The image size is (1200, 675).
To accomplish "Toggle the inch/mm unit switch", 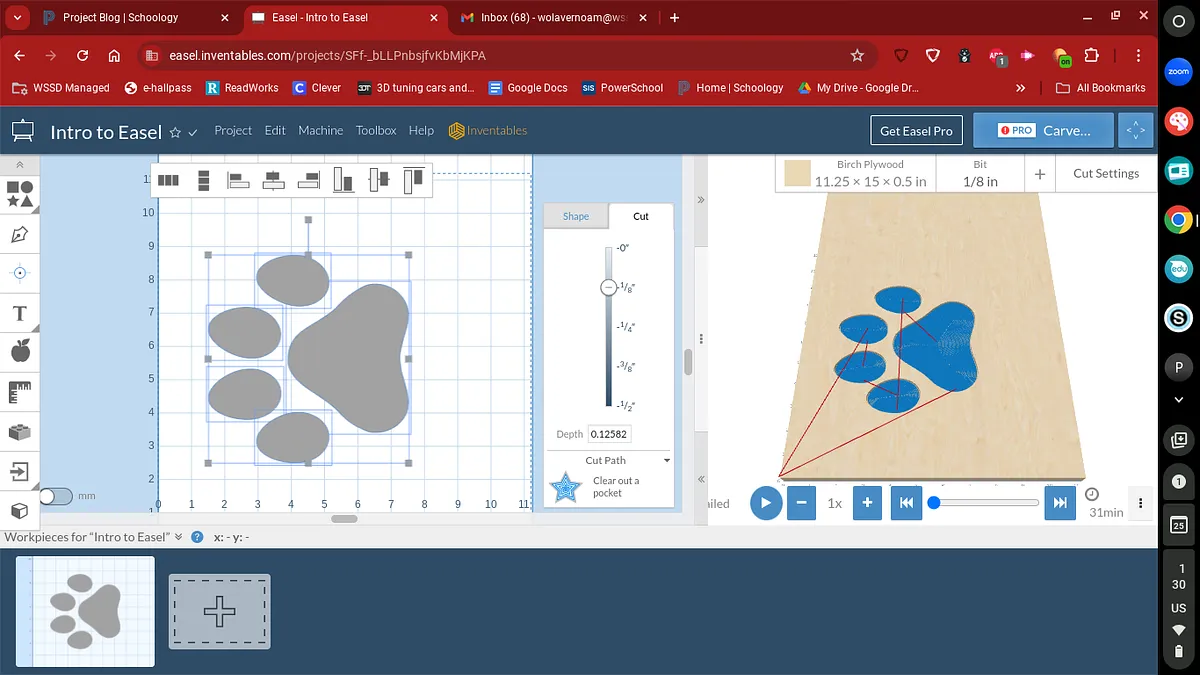I will point(56,496).
